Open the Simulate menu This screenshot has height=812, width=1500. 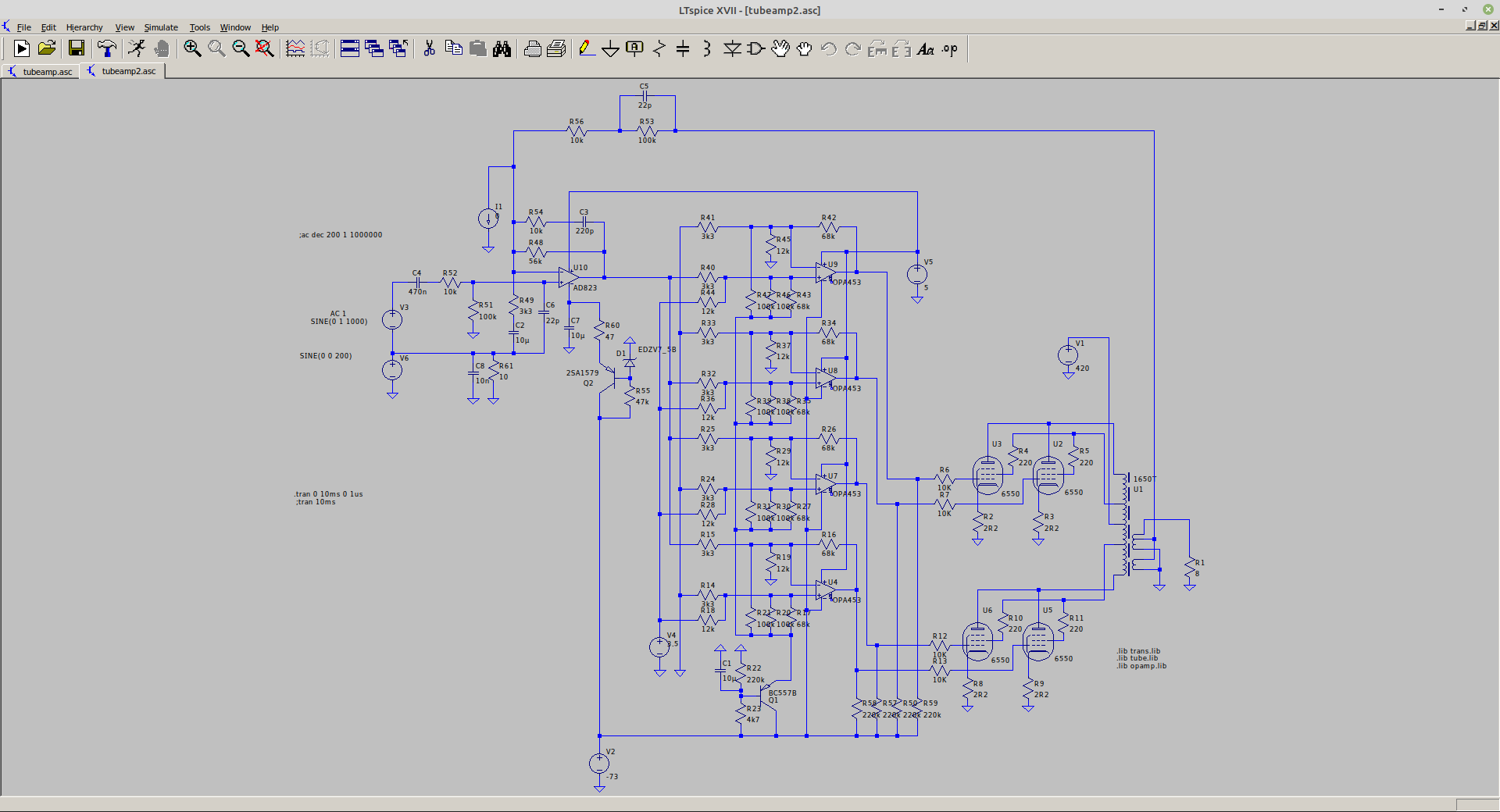(x=161, y=27)
